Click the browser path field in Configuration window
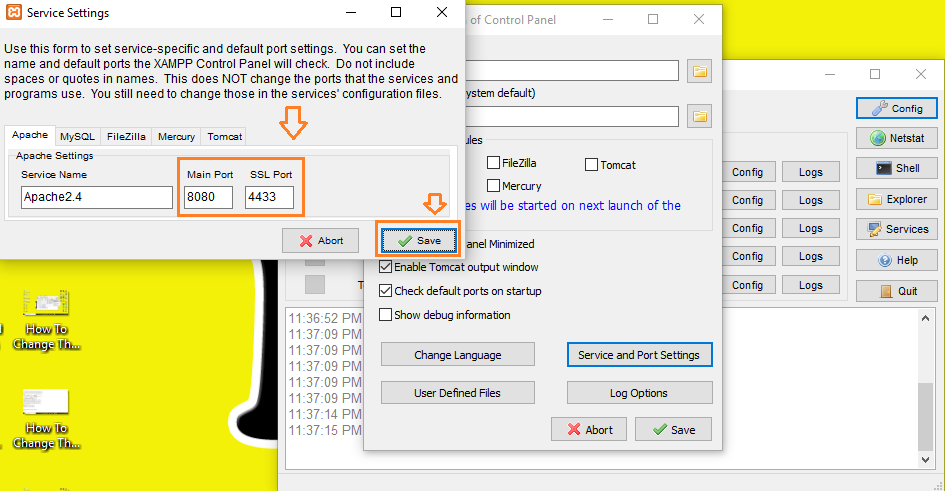This screenshot has width=945, height=491. click(x=573, y=116)
